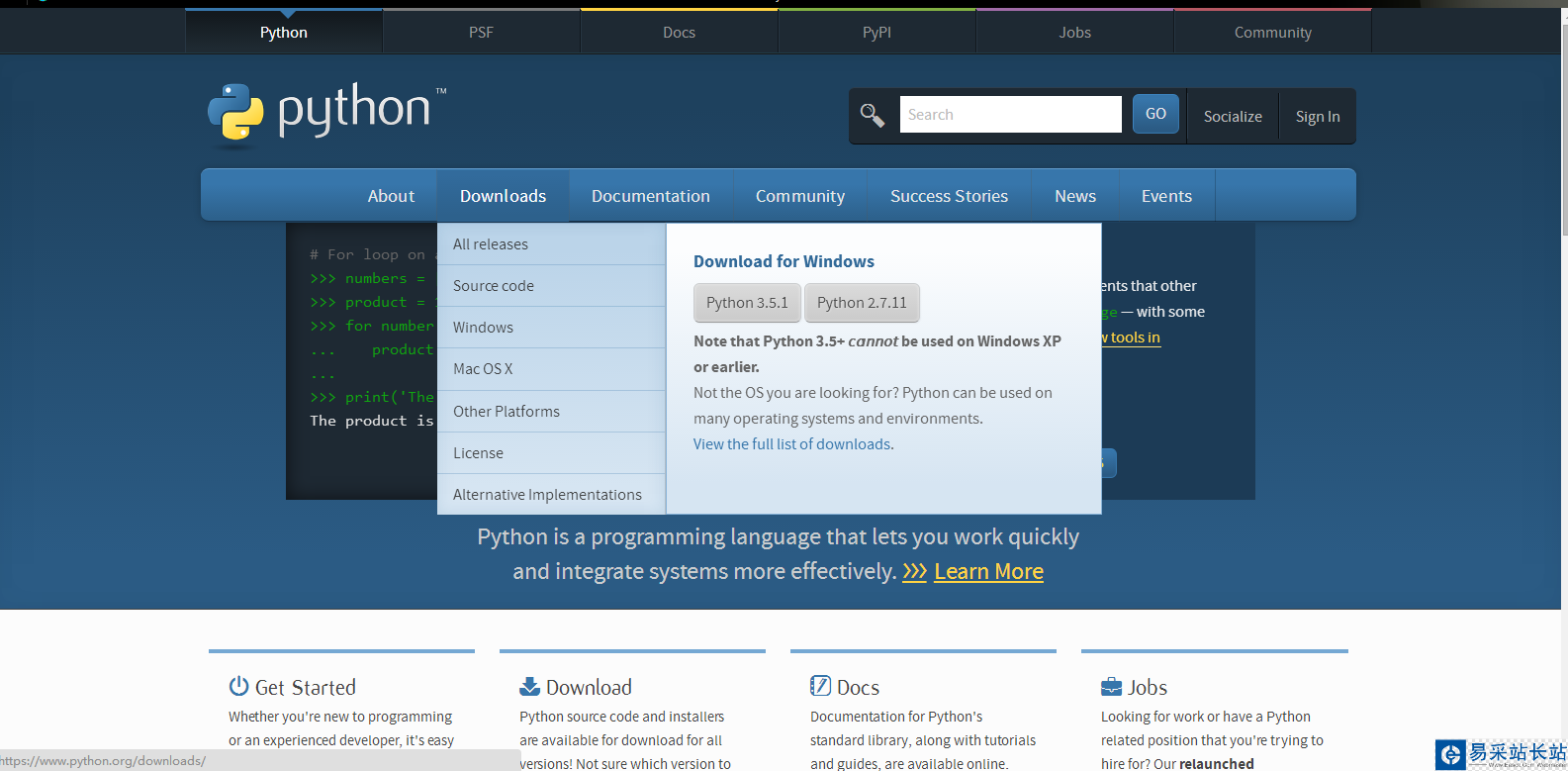Click the Docs section heading
Screen dimensions: 1568x771
[x=858, y=687]
